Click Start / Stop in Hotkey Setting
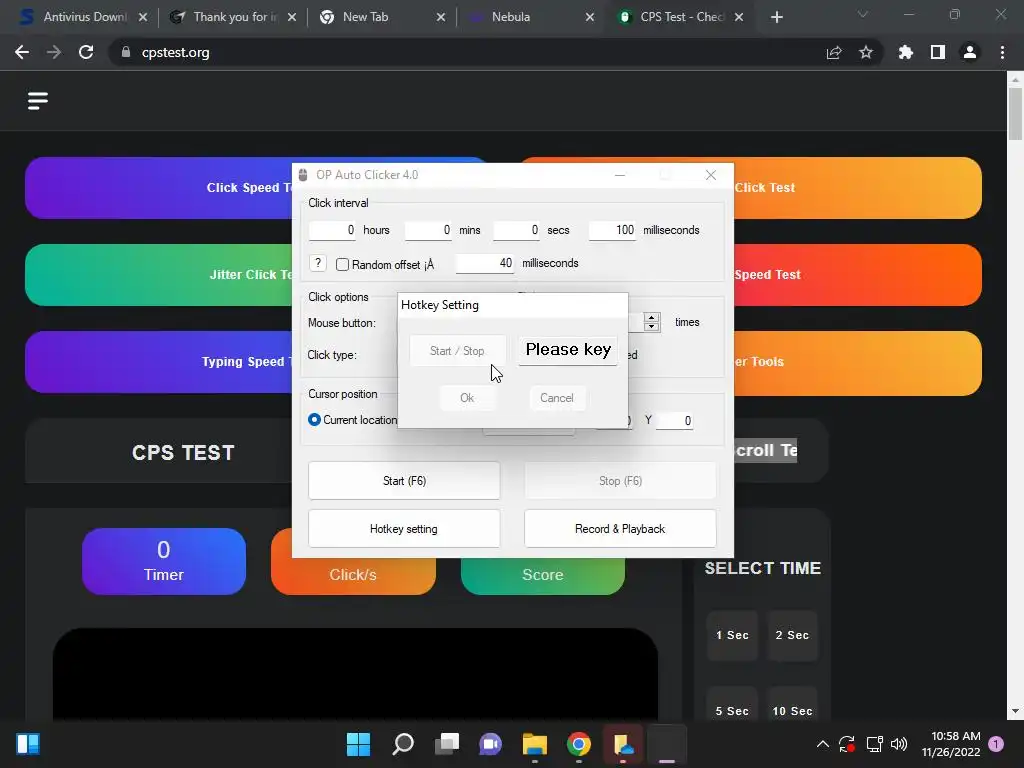 coord(457,351)
